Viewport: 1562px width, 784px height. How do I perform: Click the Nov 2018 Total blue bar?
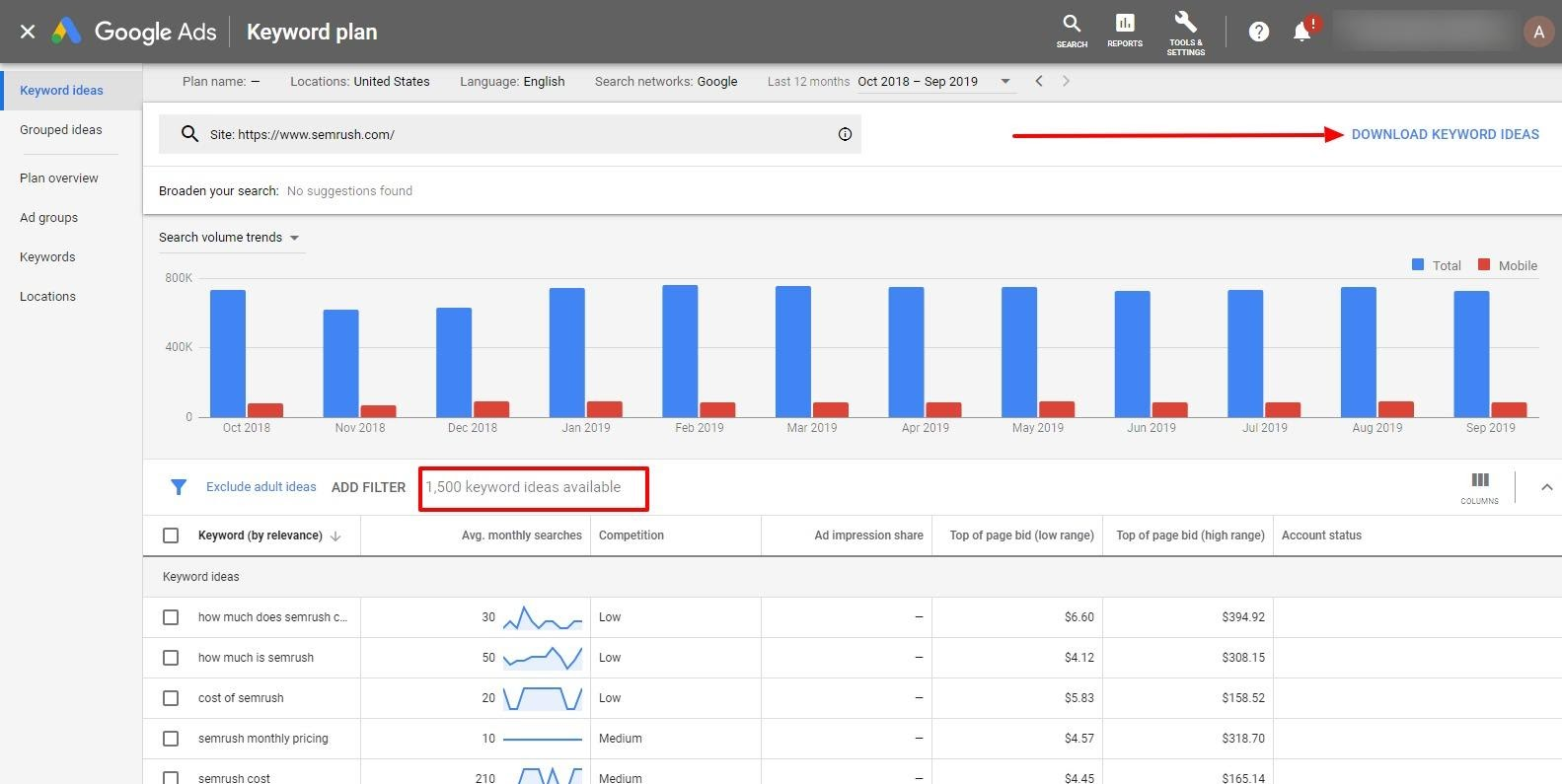pos(340,363)
